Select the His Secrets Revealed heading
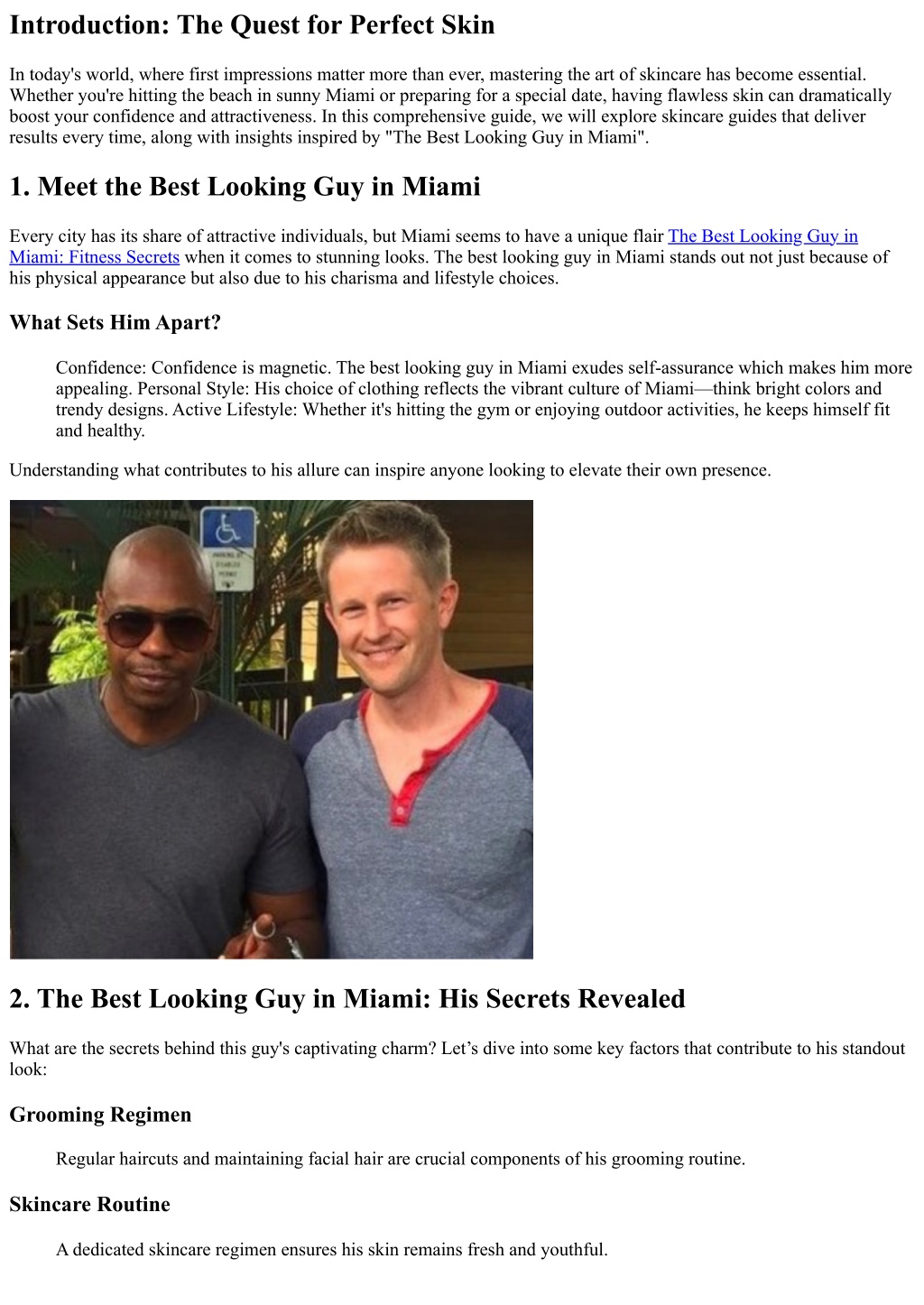Viewport: 924px width, 1305px height. 347,999
